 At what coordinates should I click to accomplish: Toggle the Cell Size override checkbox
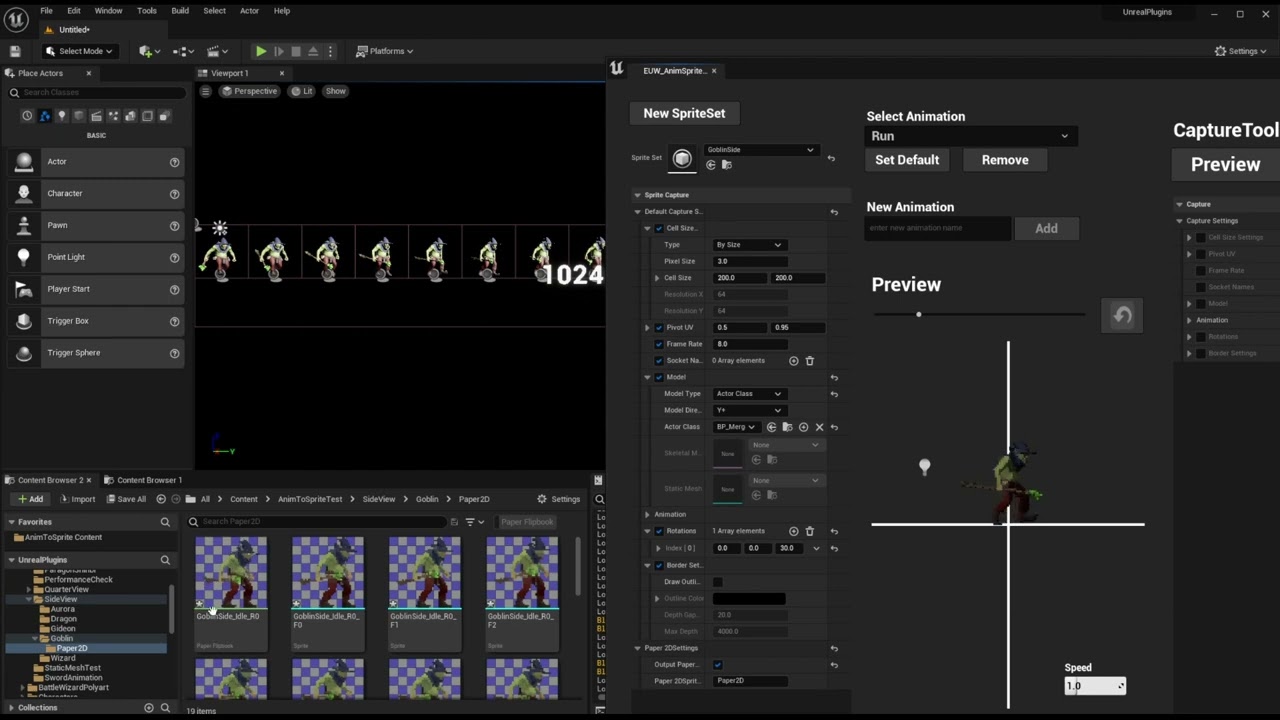[x=659, y=228]
